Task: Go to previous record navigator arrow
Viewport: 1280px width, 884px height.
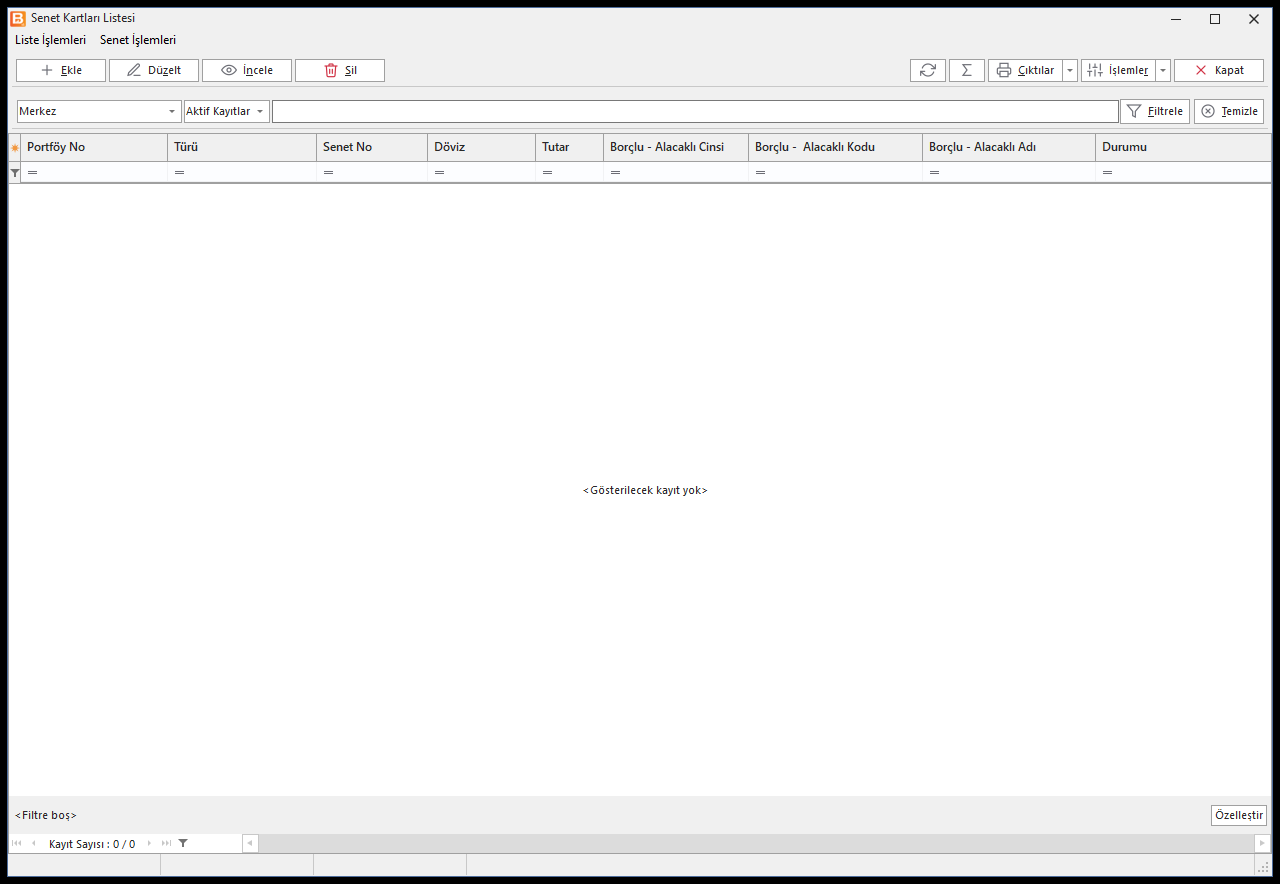Action: click(33, 844)
